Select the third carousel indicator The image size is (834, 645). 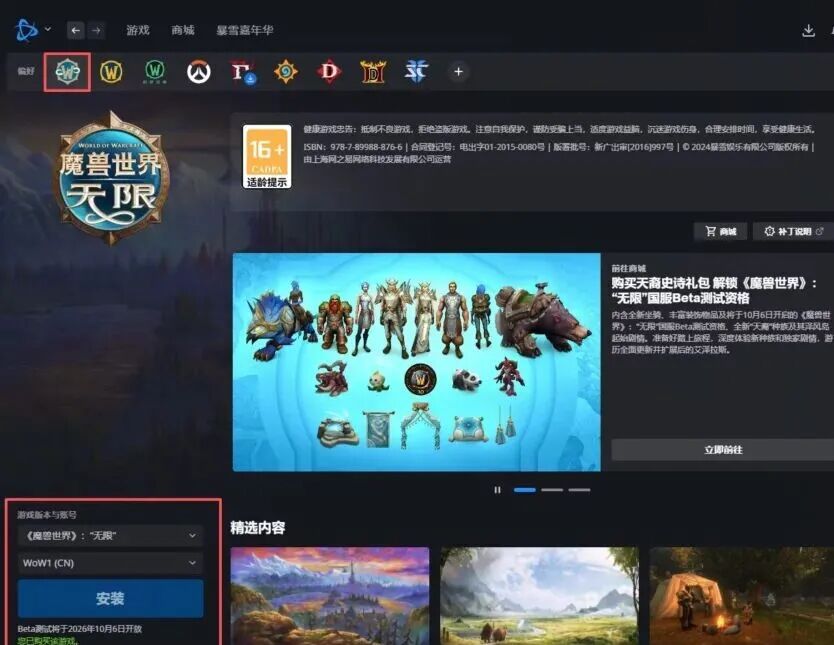[x=579, y=490]
